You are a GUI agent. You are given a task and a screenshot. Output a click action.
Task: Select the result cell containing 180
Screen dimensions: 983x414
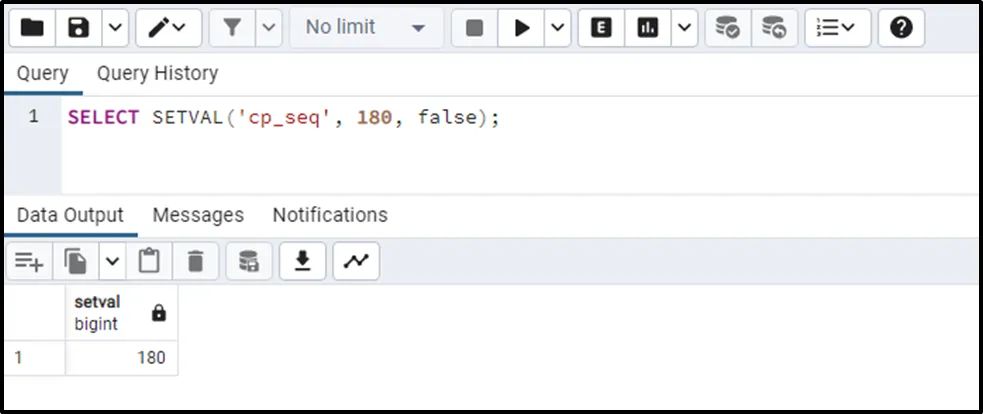pyautogui.click(x=121, y=357)
